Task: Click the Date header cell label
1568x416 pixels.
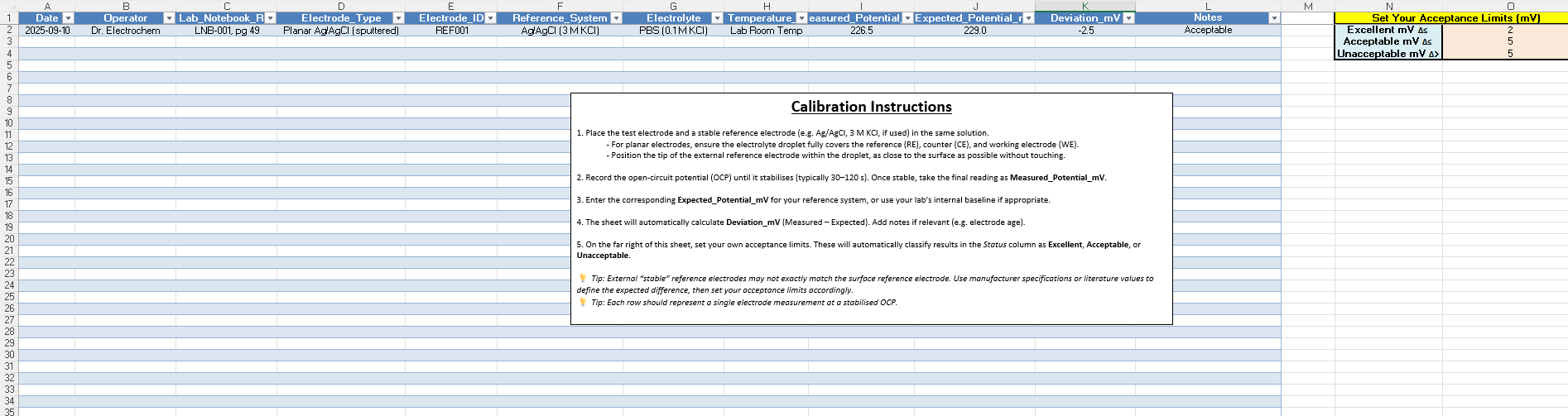Action: coord(47,18)
